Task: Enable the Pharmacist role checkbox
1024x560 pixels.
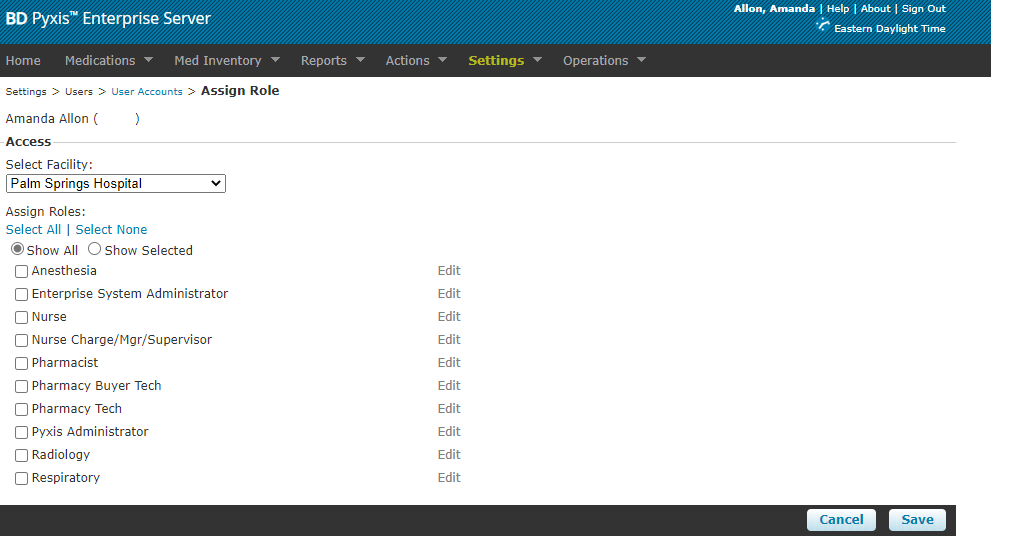Action: pos(21,364)
